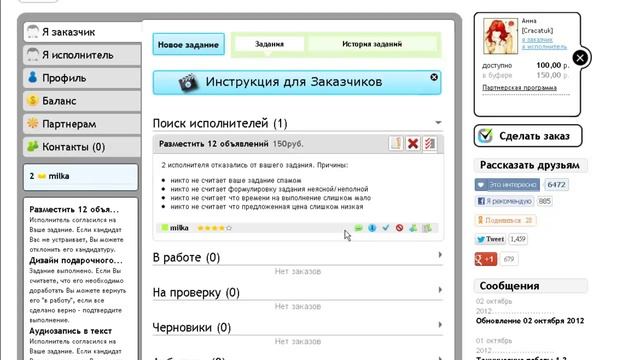Click the milka star rating
Image resolution: width=640 pixels, height=360 pixels.
[x=214, y=228]
